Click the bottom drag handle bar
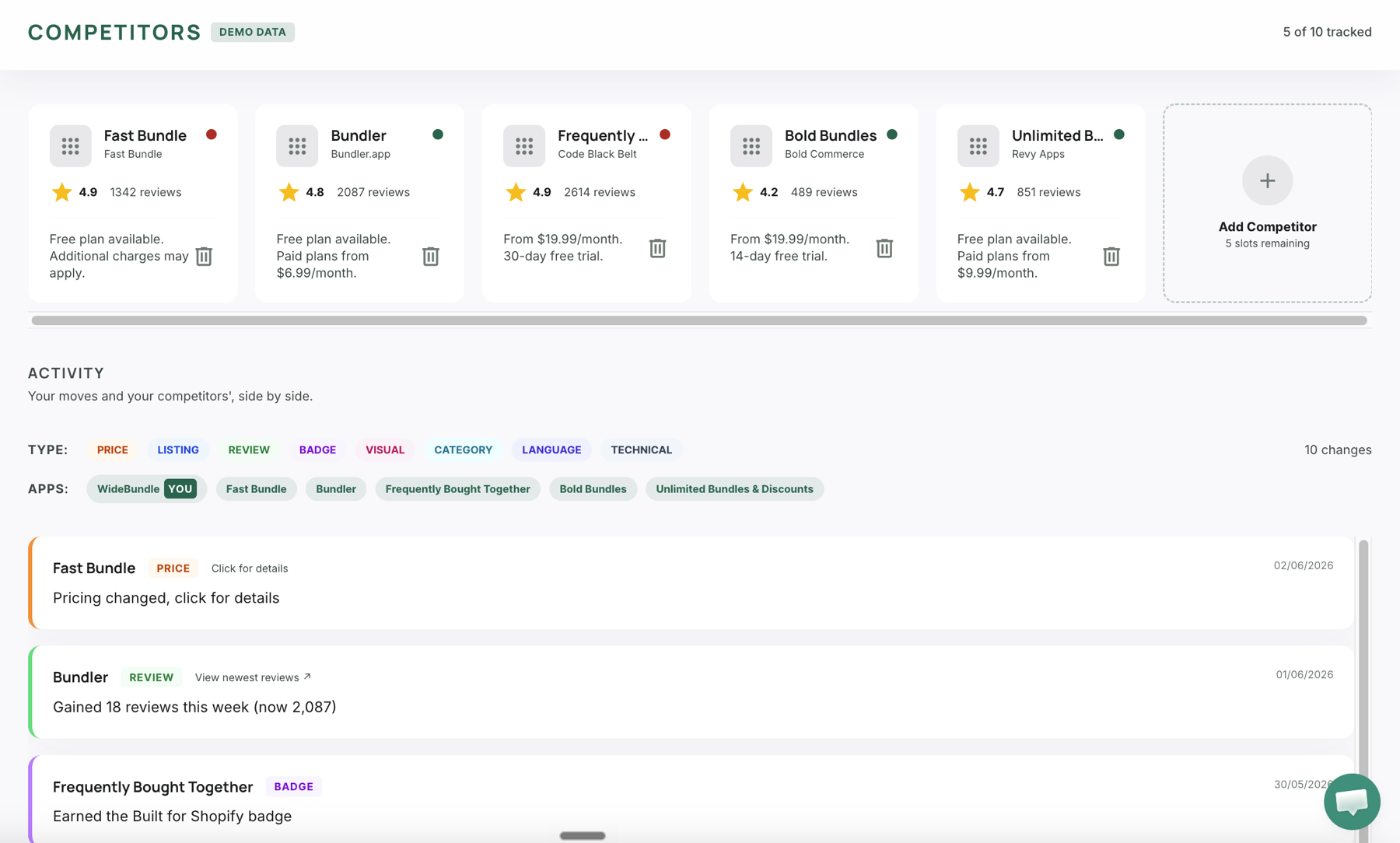 point(583,836)
